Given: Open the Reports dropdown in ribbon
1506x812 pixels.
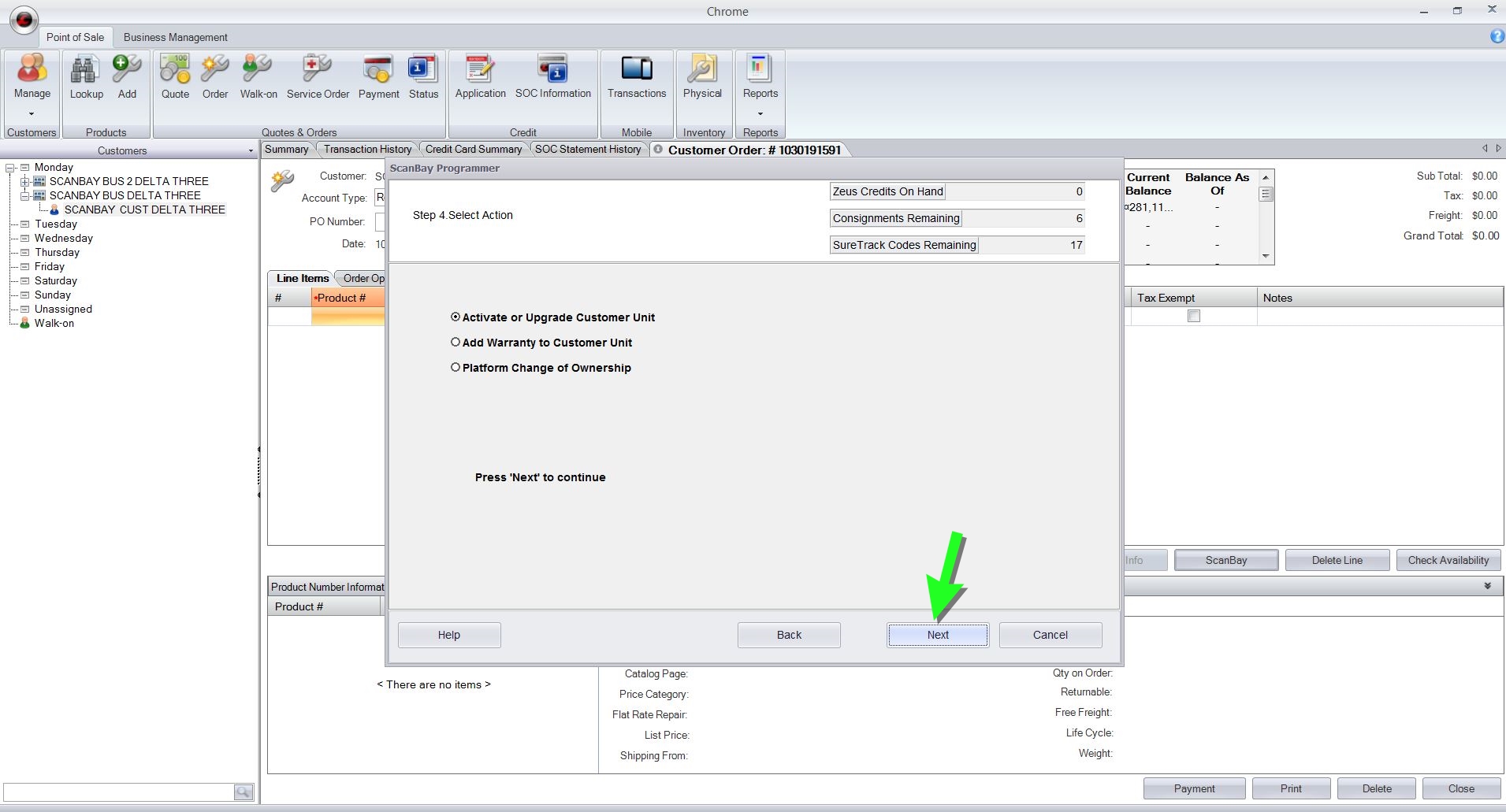Looking at the screenshot, I should [x=760, y=113].
